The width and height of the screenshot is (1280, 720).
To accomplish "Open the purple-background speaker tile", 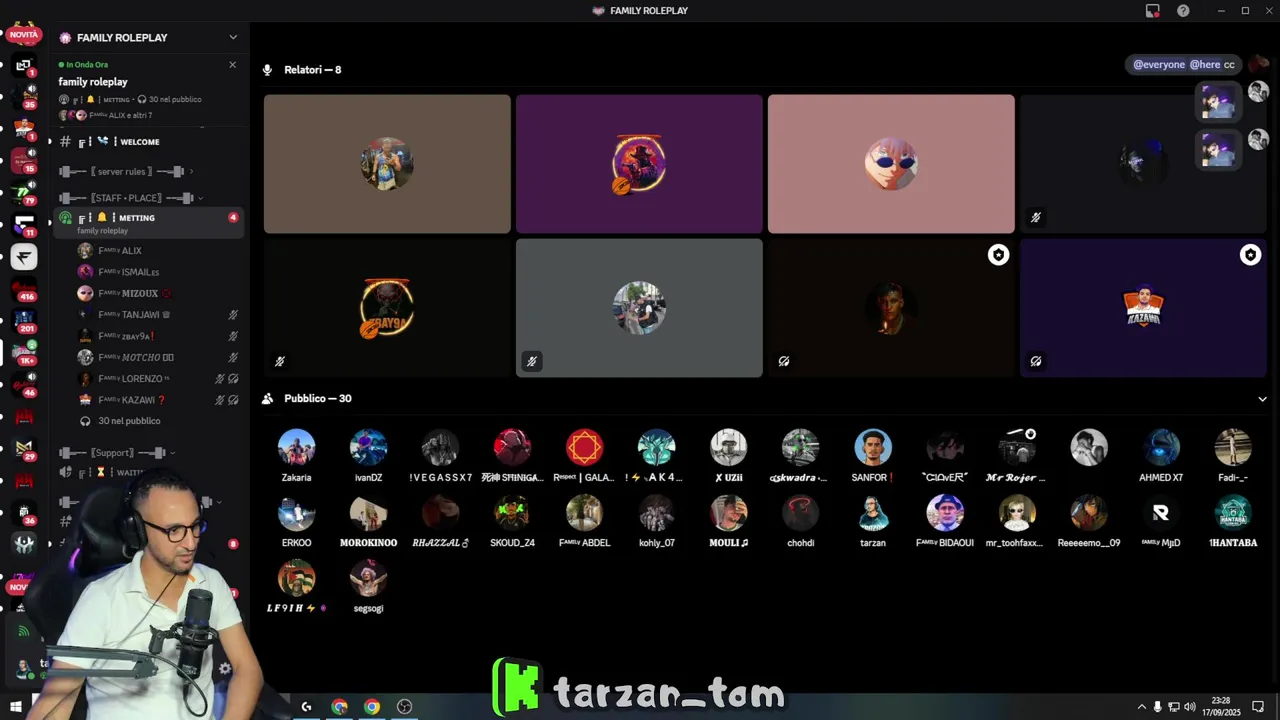I will [x=639, y=164].
